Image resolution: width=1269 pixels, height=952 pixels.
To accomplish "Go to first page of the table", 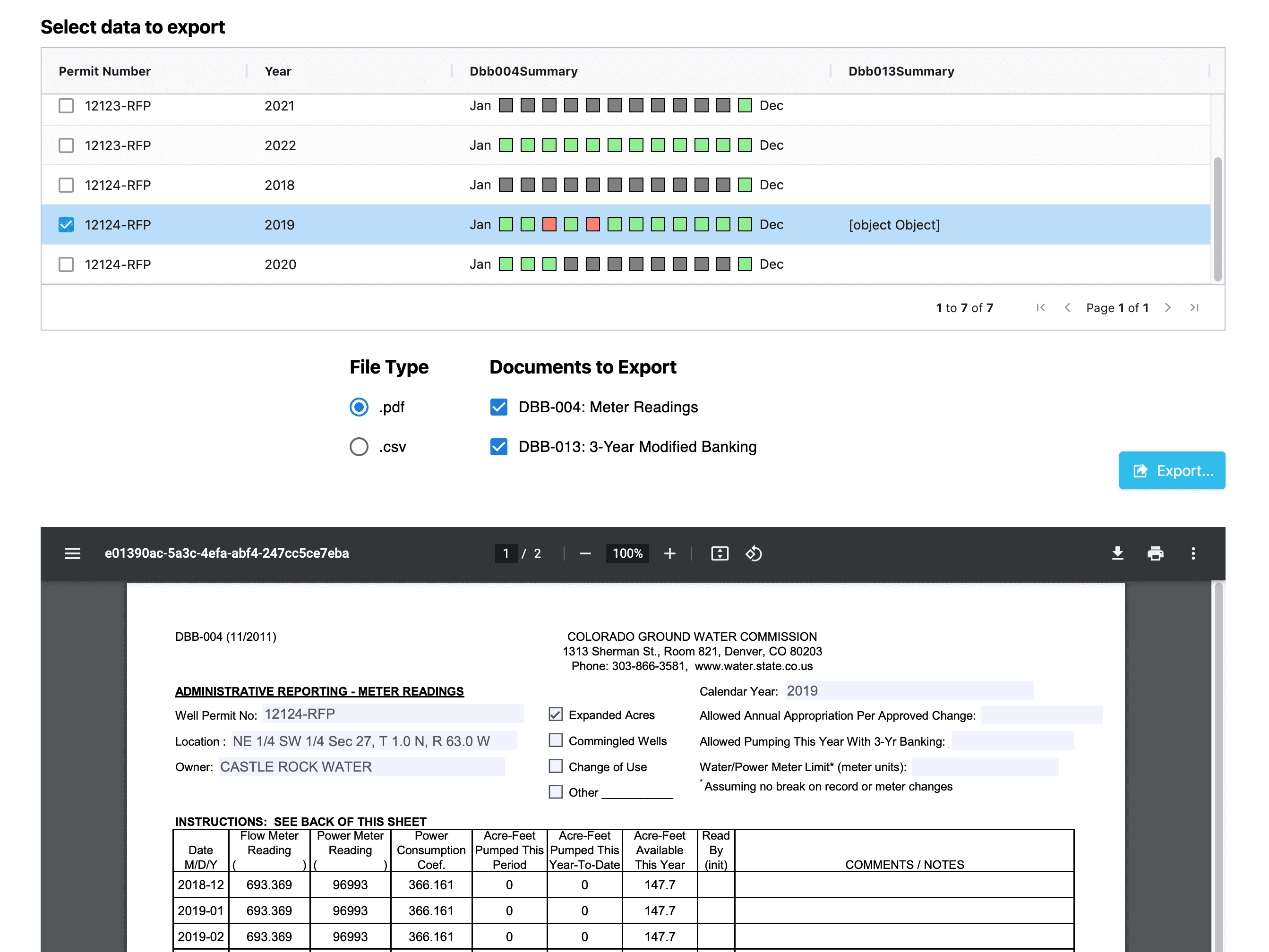I will tap(1040, 308).
